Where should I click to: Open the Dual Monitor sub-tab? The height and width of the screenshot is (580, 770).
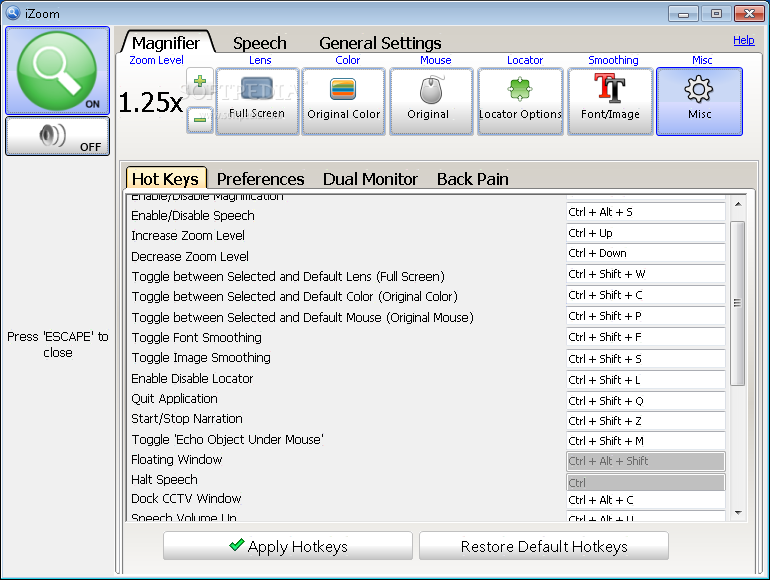click(x=370, y=179)
